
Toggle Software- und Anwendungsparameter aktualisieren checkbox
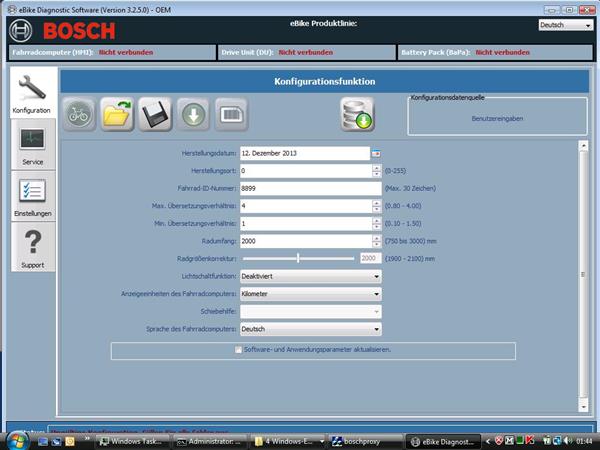click(x=238, y=350)
